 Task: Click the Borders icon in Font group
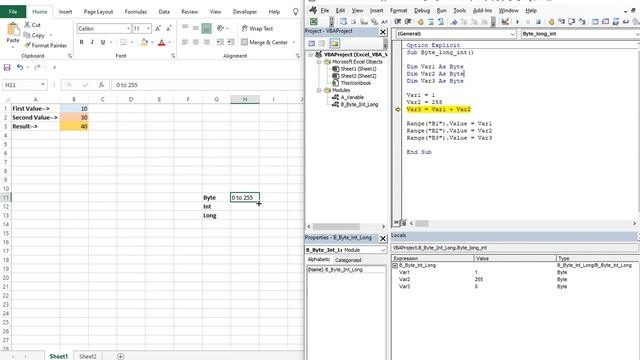coord(123,42)
